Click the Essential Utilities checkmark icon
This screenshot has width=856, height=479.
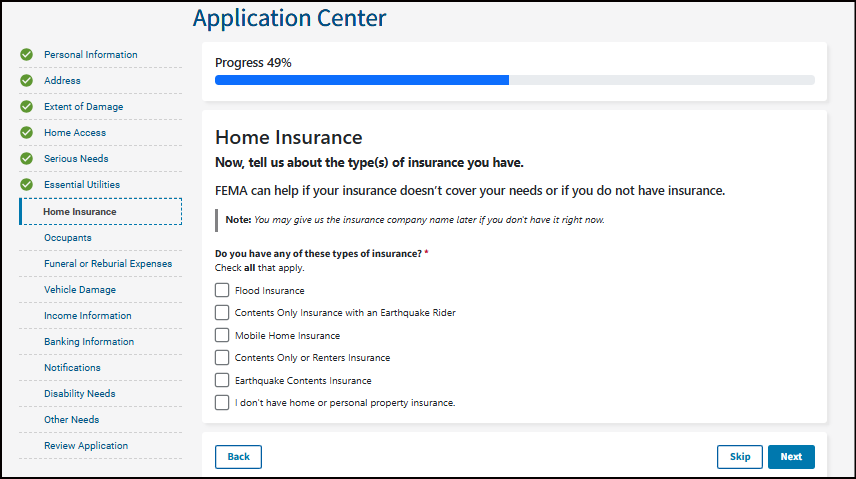tap(26, 185)
